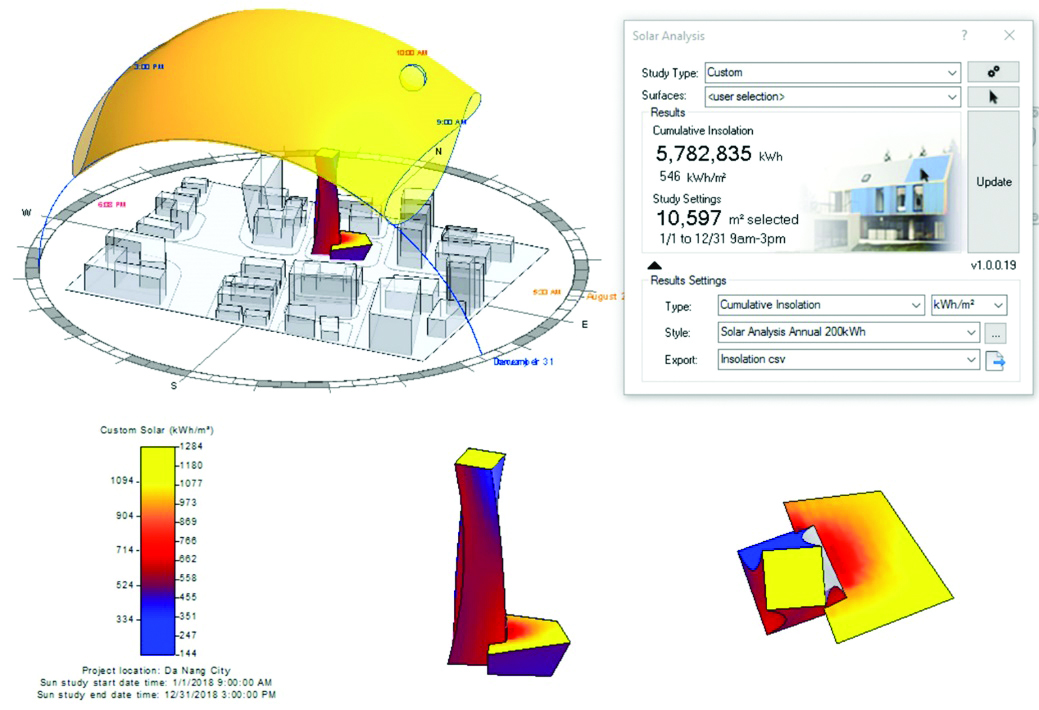Image resolution: width=1039 pixels, height=710 pixels.
Task: Expand the Surfaces user selection dropdown
Action: 832,97
